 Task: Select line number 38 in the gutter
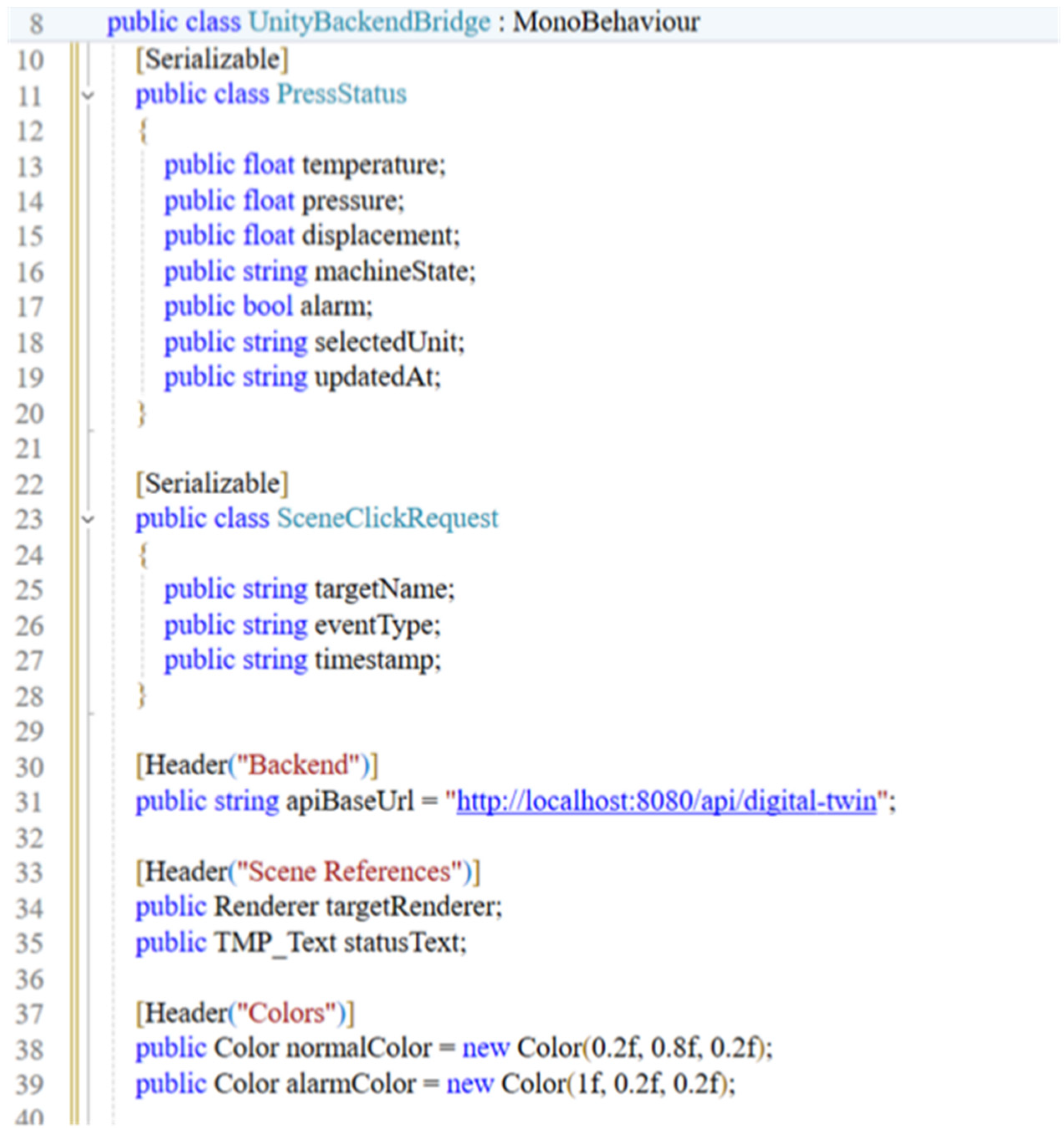click(30, 1049)
